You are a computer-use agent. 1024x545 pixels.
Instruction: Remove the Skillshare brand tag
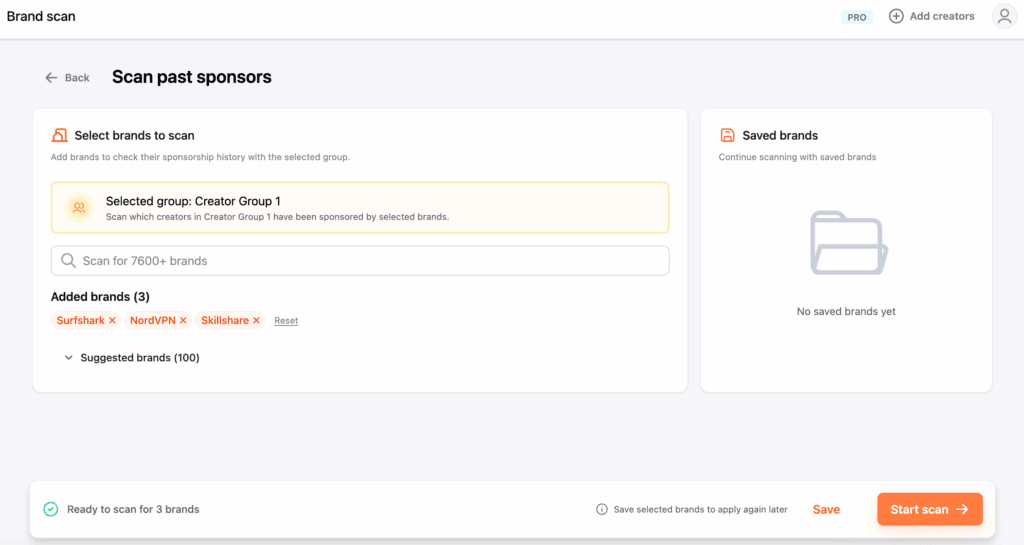pos(256,321)
